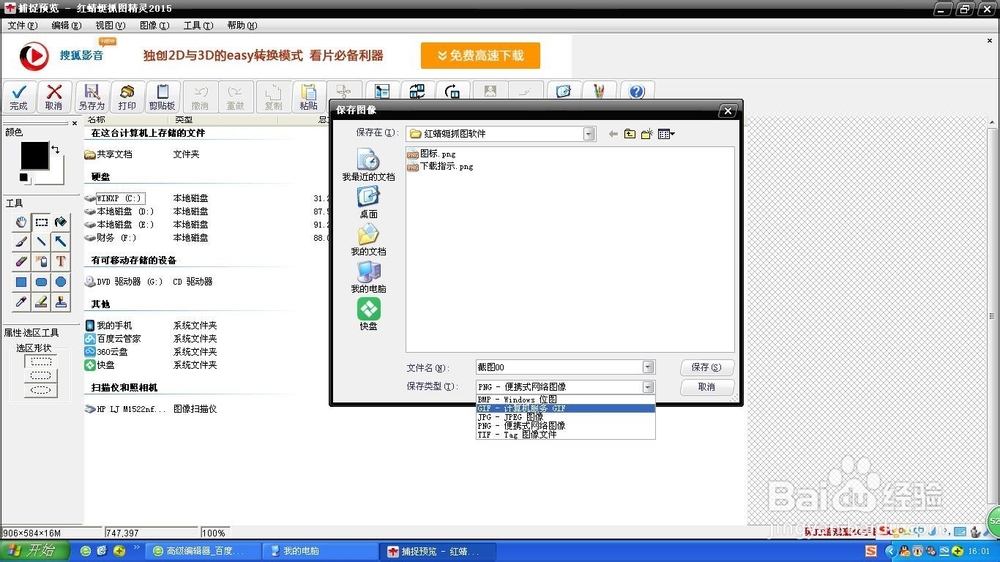
Task: Select the line drawing tool
Action: 41,242
